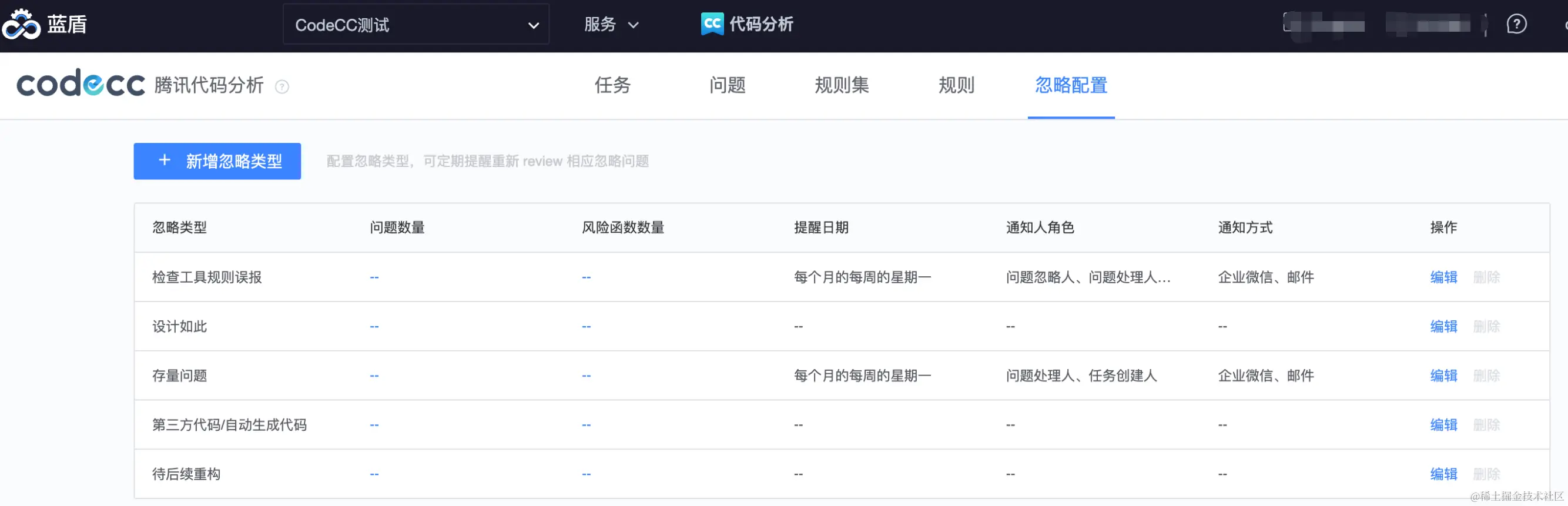Edit the 存量问题 row
The width and height of the screenshot is (1568, 506).
(x=1443, y=376)
